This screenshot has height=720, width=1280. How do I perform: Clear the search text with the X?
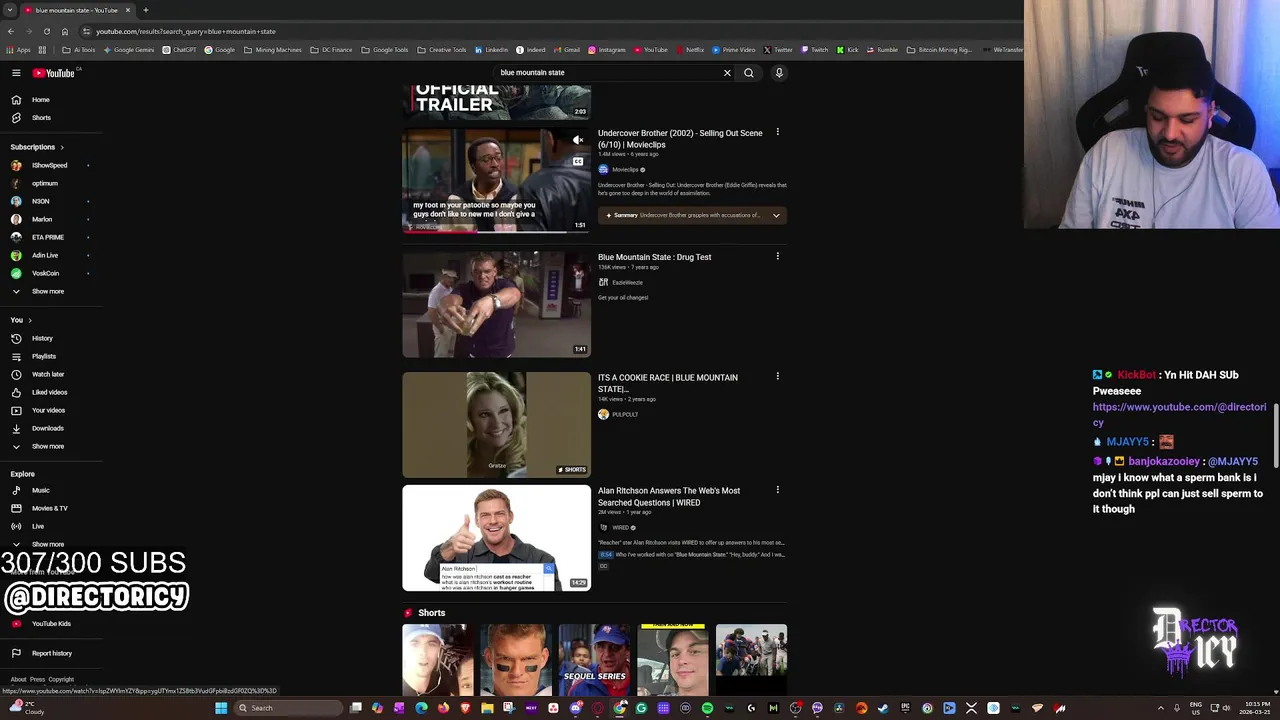(727, 73)
